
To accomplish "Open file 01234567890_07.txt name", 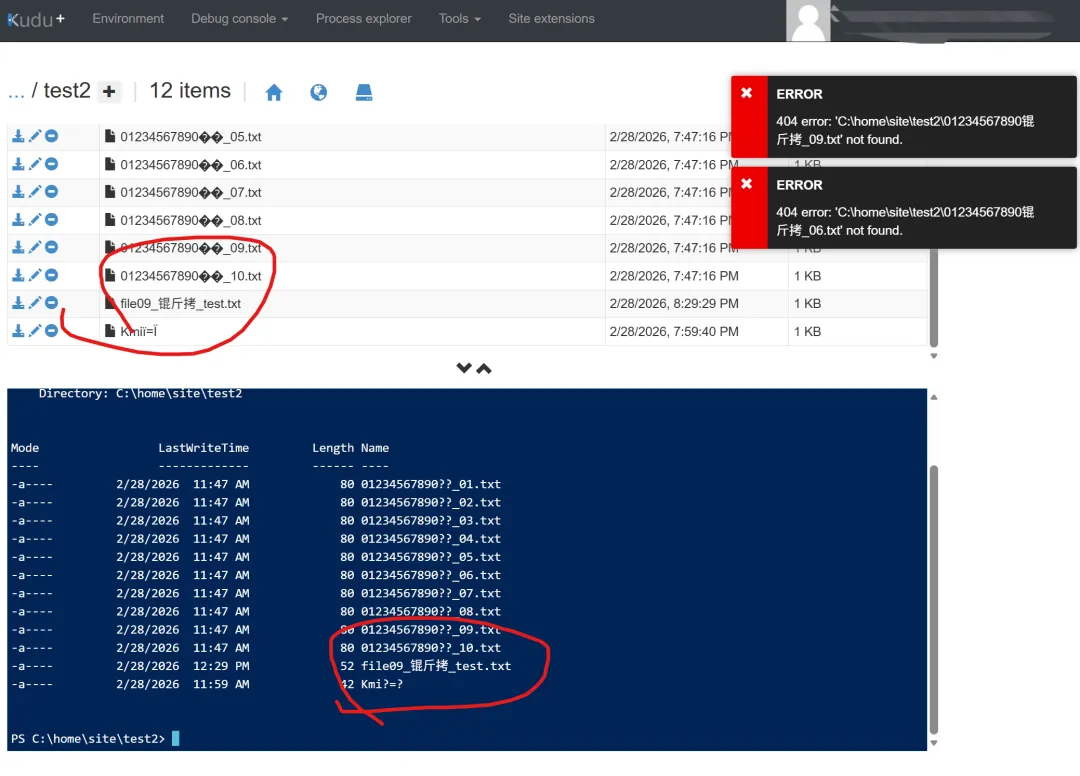I will point(191,192).
